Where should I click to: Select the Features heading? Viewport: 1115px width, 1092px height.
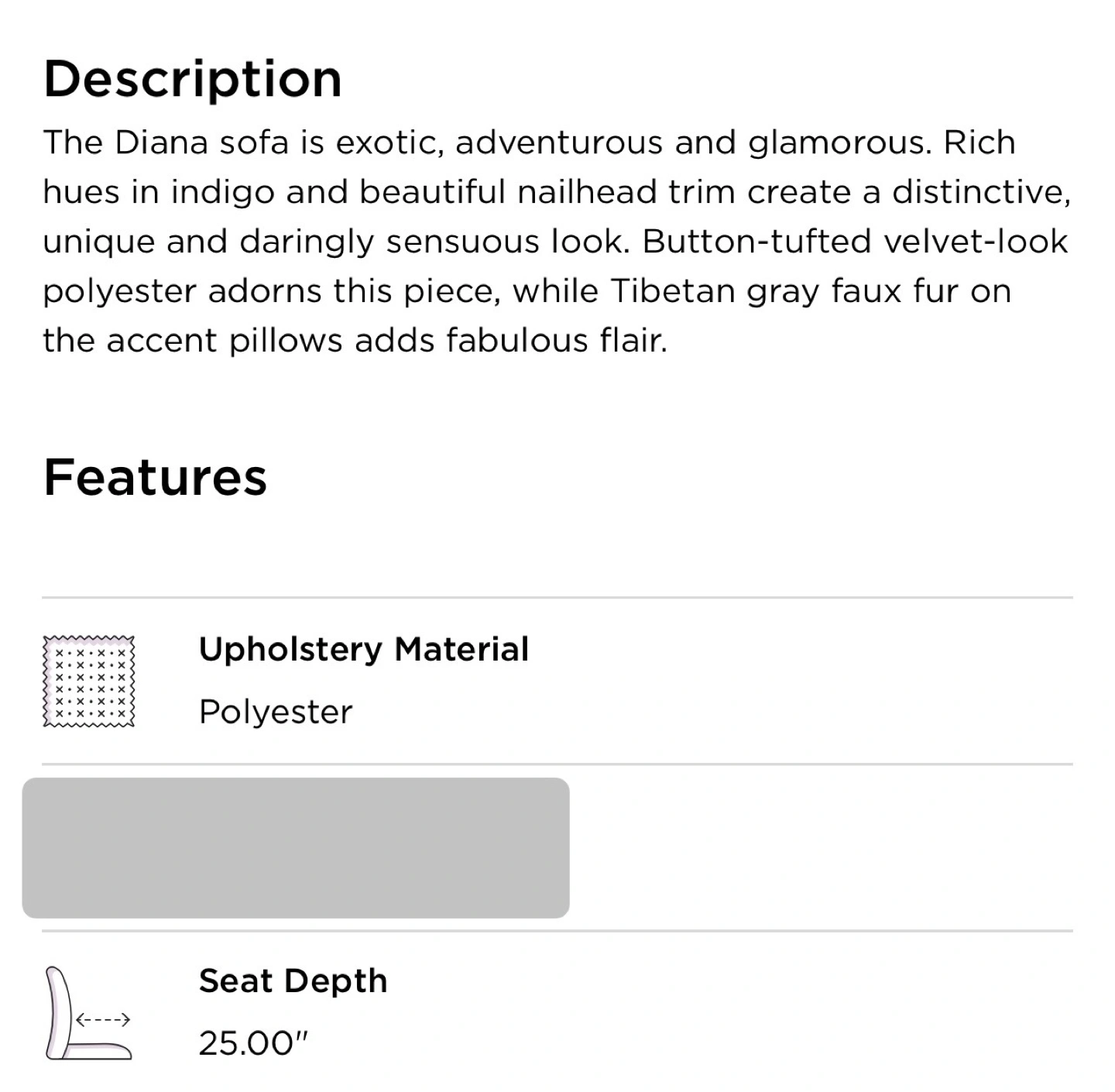tap(156, 477)
